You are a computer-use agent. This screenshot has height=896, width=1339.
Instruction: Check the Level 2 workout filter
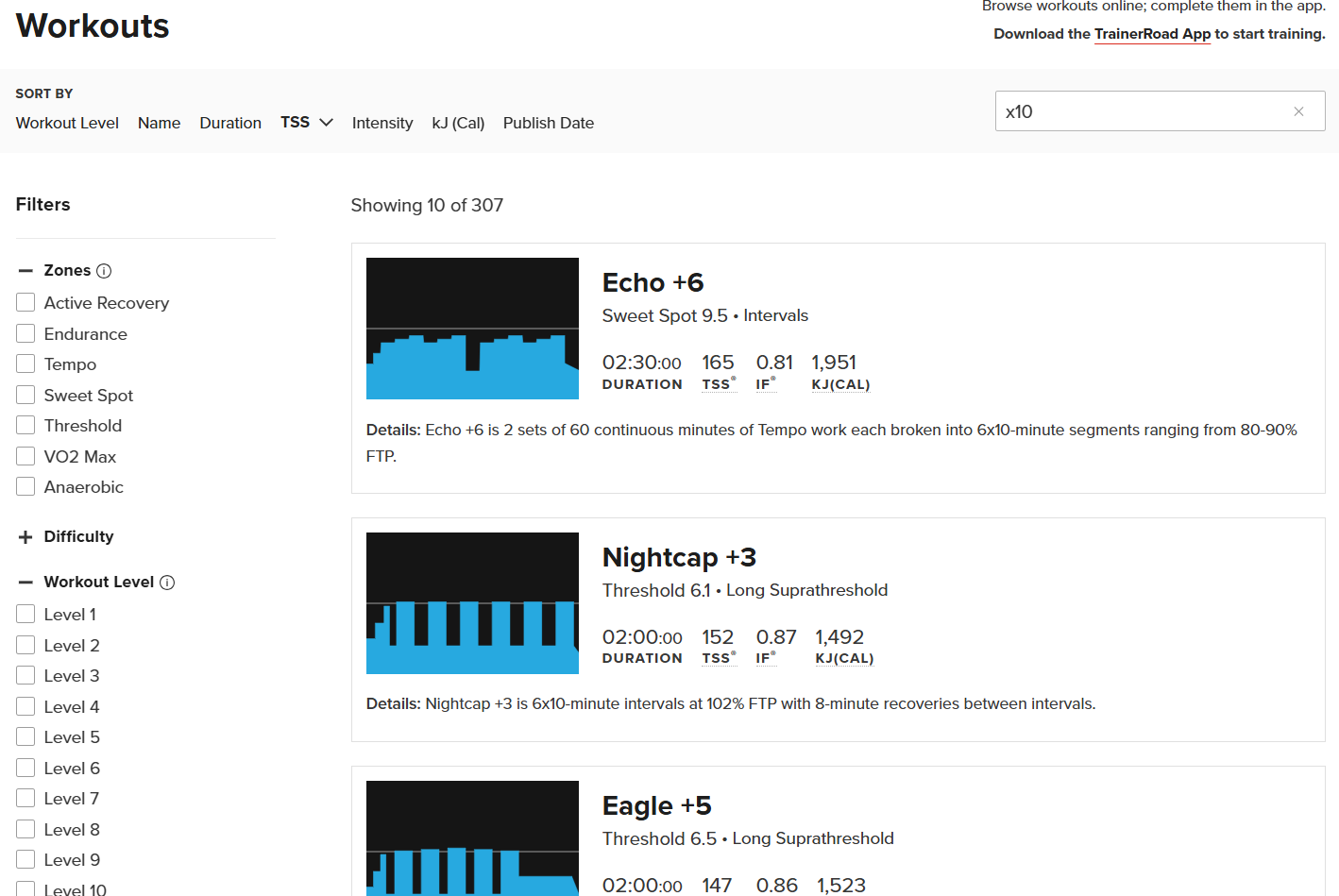[x=25, y=646]
